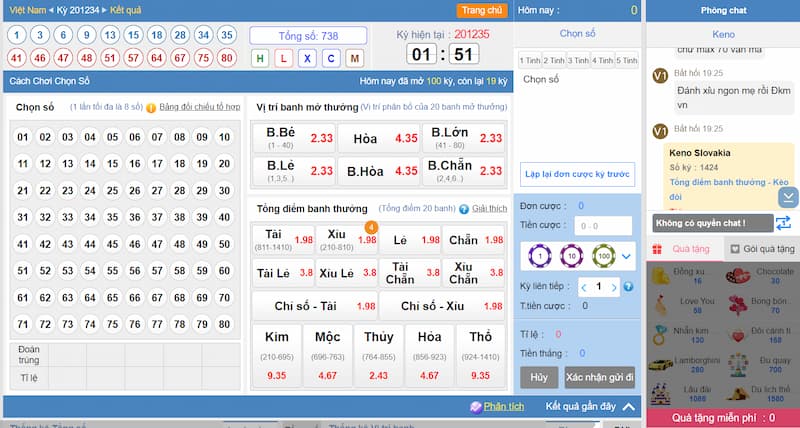Open the Phân tích link
The width and height of the screenshot is (800, 428).
[496, 406]
